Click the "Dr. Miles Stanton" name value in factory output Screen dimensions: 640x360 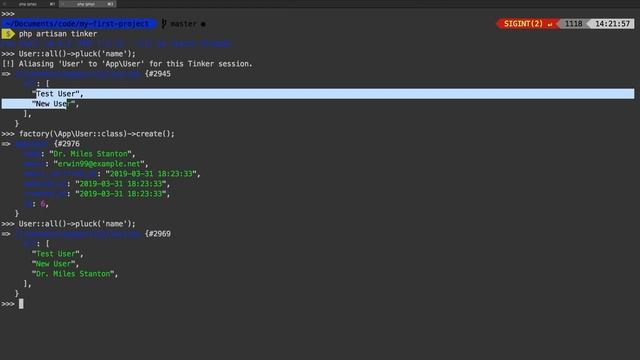coord(90,154)
